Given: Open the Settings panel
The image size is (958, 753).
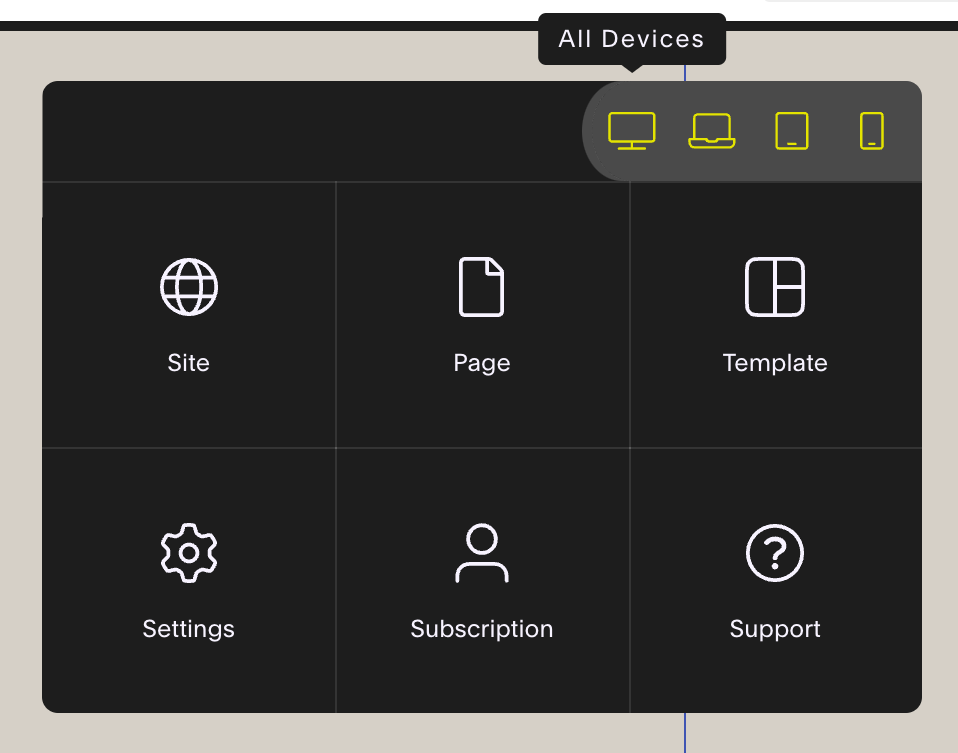Looking at the screenshot, I should pos(188,580).
